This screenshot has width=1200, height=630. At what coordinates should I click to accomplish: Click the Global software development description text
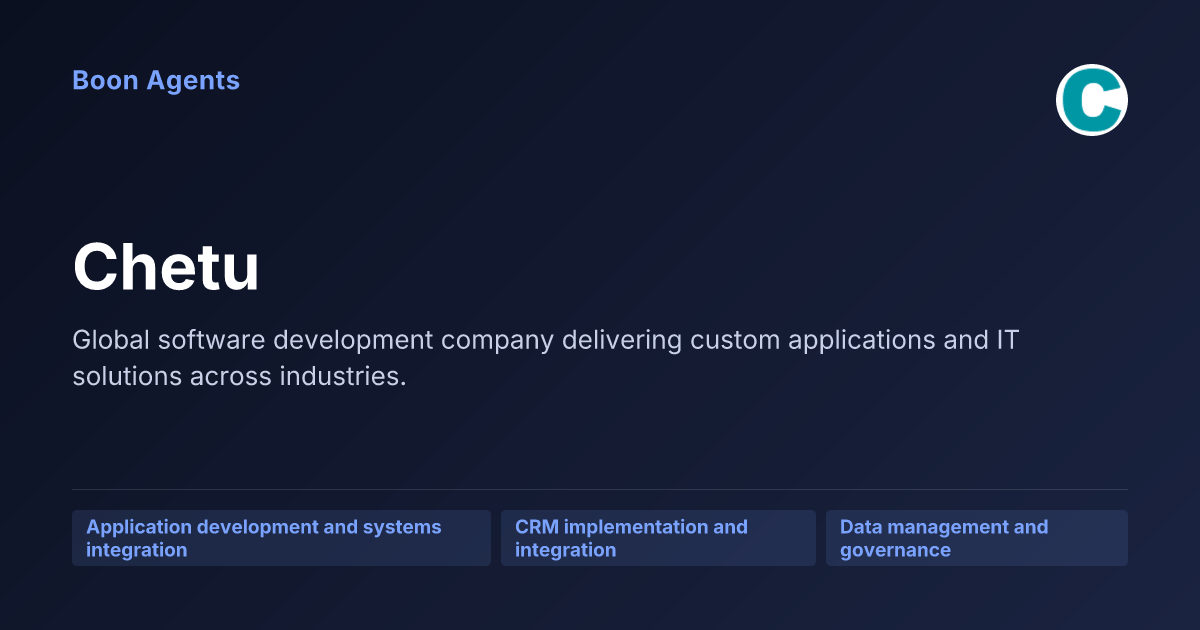tap(545, 358)
